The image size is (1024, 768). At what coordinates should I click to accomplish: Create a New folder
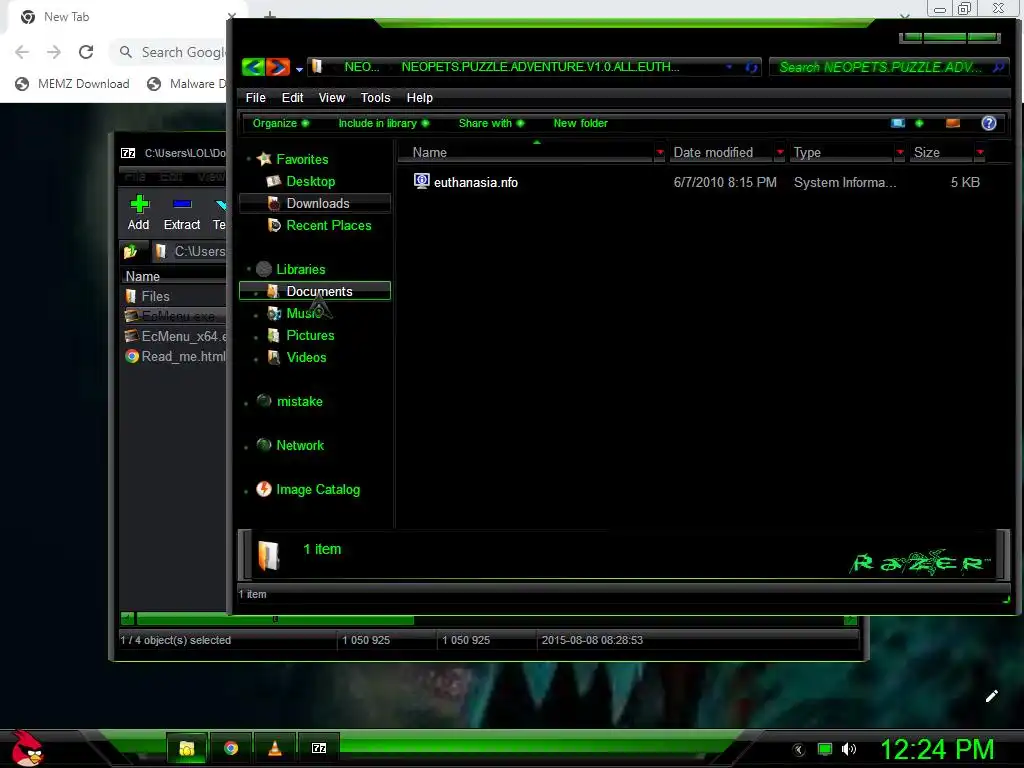point(580,123)
